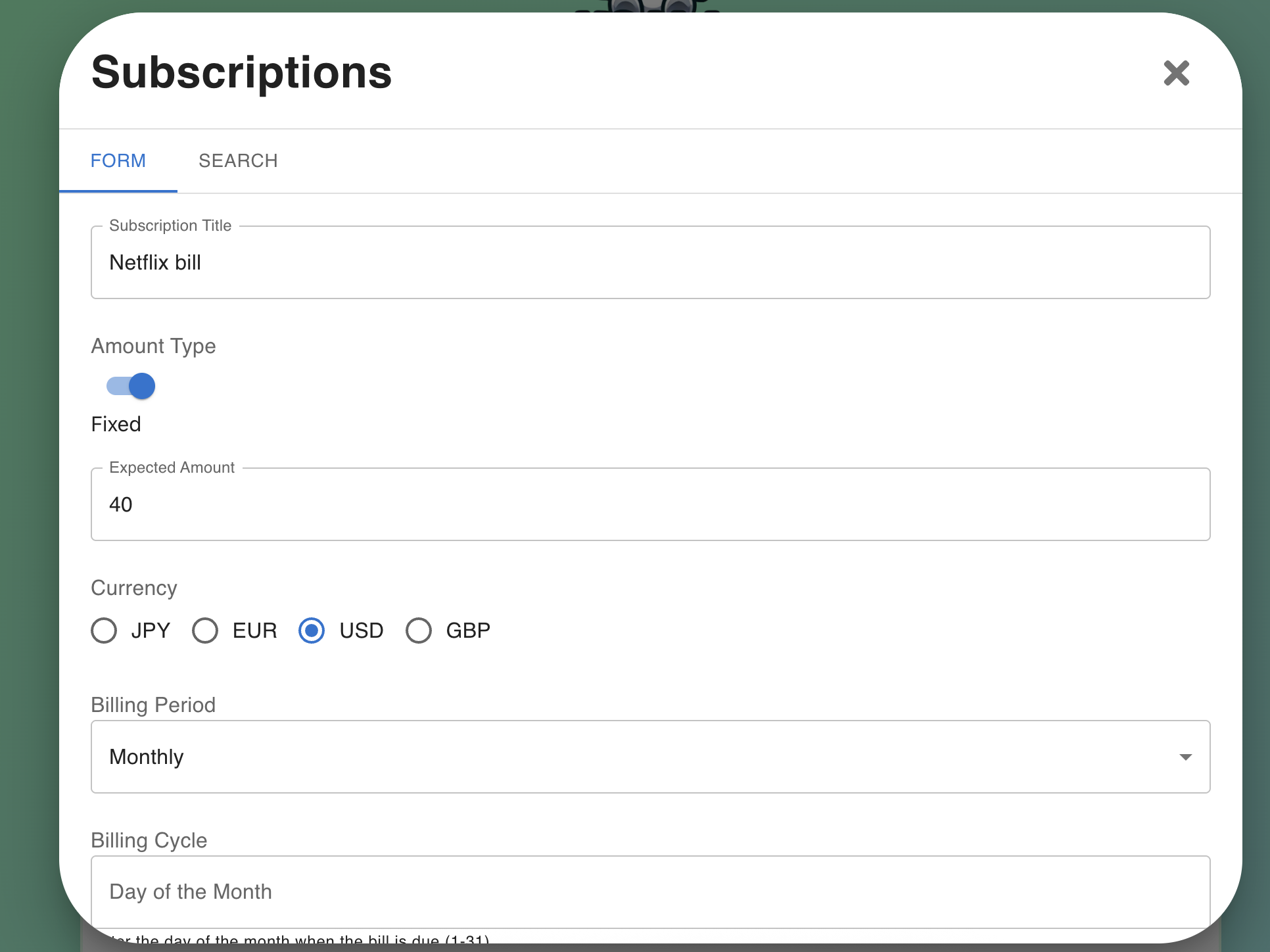Click the Currency label
The height and width of the screenshot is (952, 1270).
point(134,588)
